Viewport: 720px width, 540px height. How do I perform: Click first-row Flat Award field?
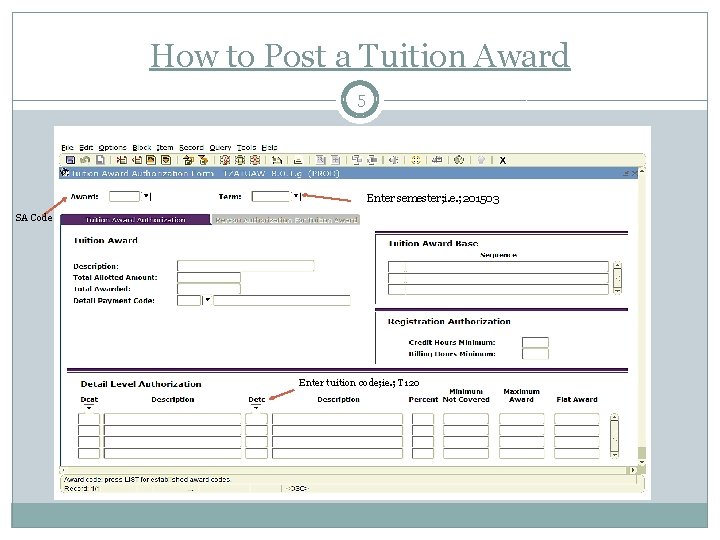point(577,419)
